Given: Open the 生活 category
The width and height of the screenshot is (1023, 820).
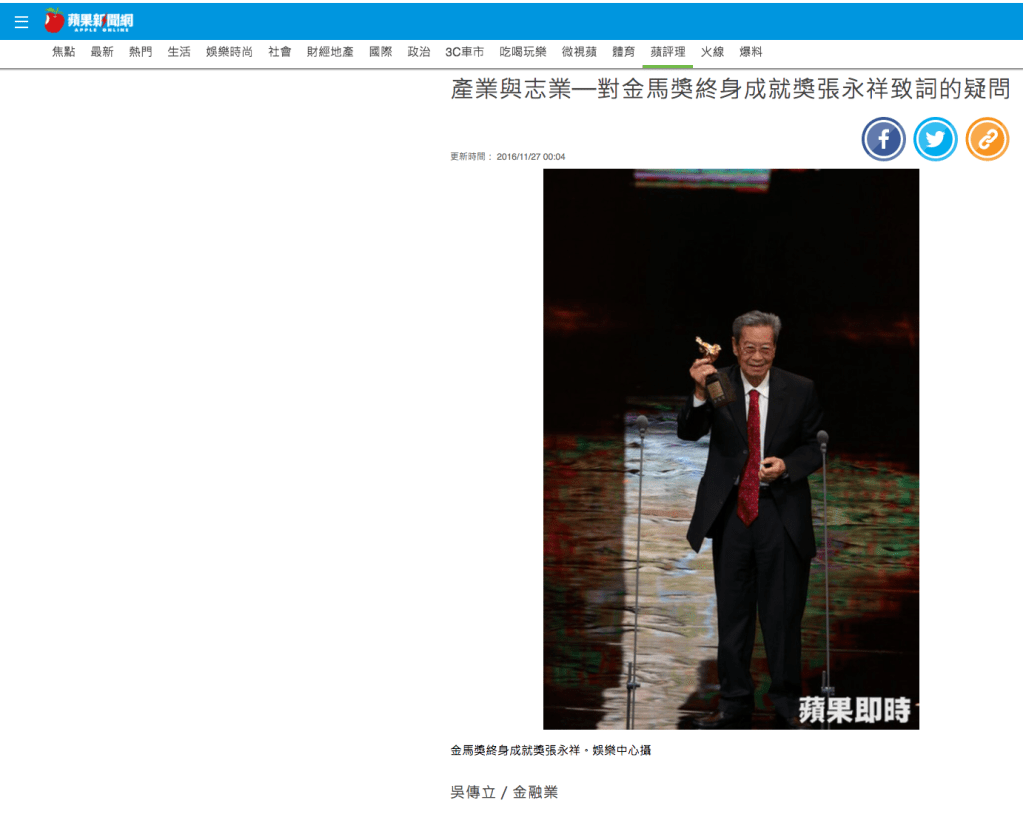Looking at the screenshot, I should [x=179, y=52].
